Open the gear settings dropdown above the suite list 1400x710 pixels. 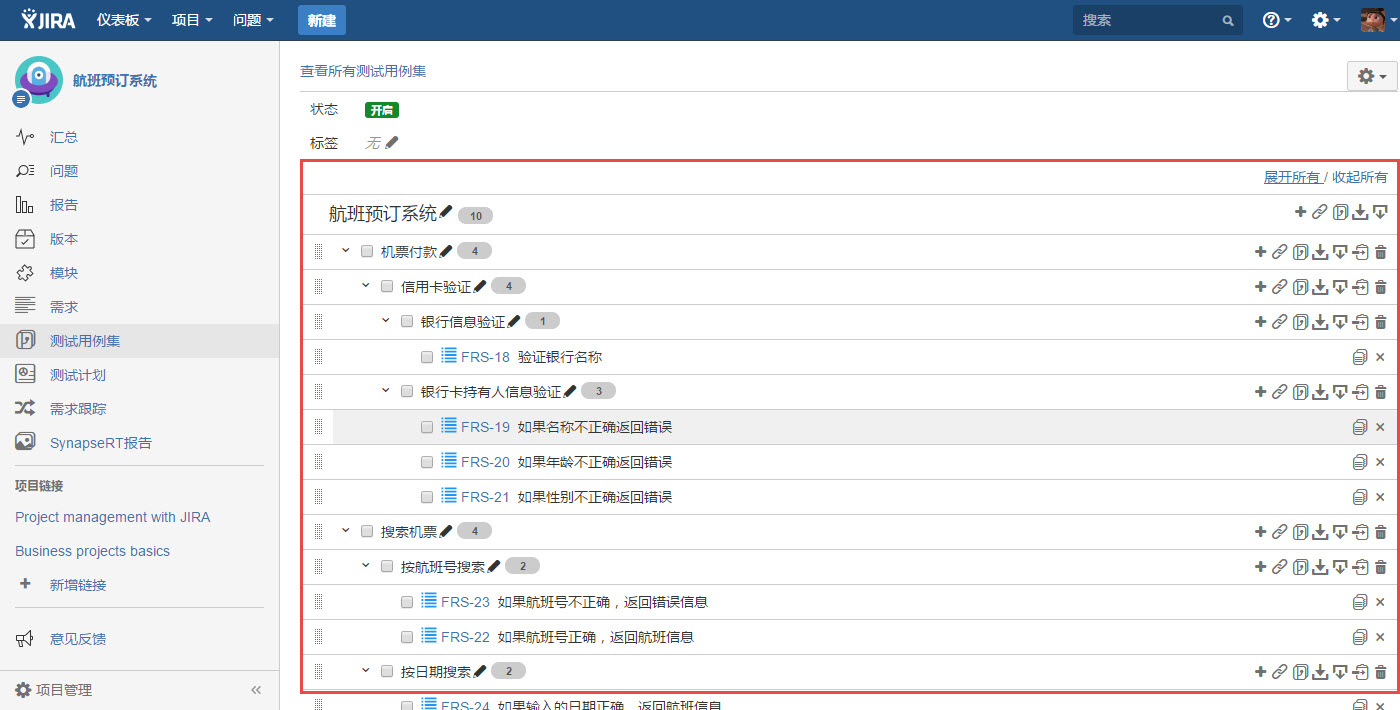1371,76
